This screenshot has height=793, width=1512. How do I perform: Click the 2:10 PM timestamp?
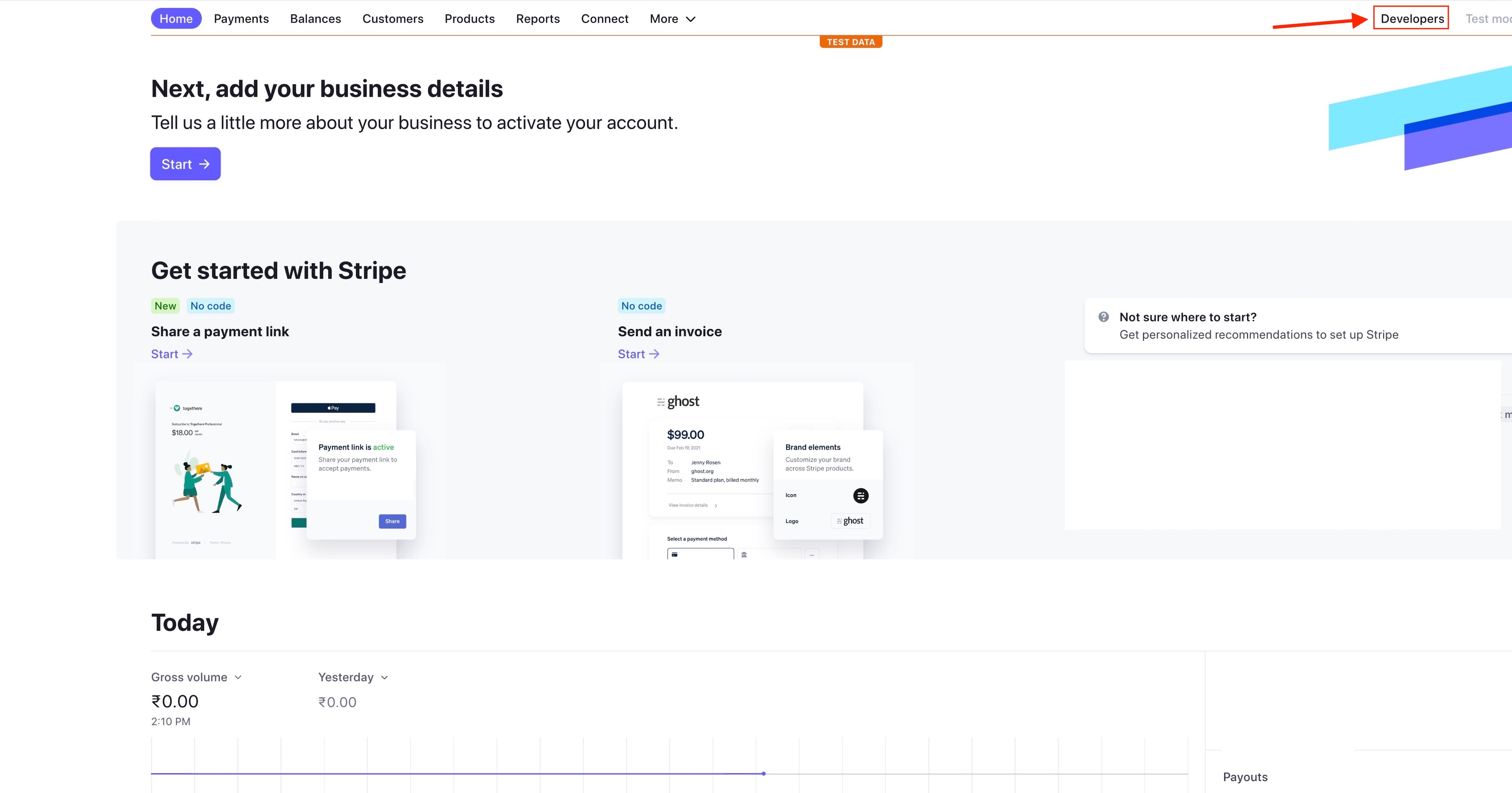tap(171, 722)
